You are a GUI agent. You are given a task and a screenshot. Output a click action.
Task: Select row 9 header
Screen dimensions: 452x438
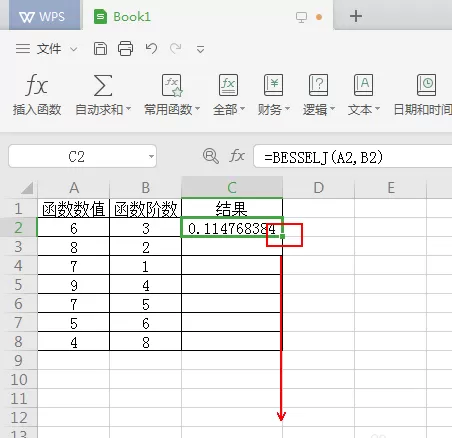tap(19, 360)
